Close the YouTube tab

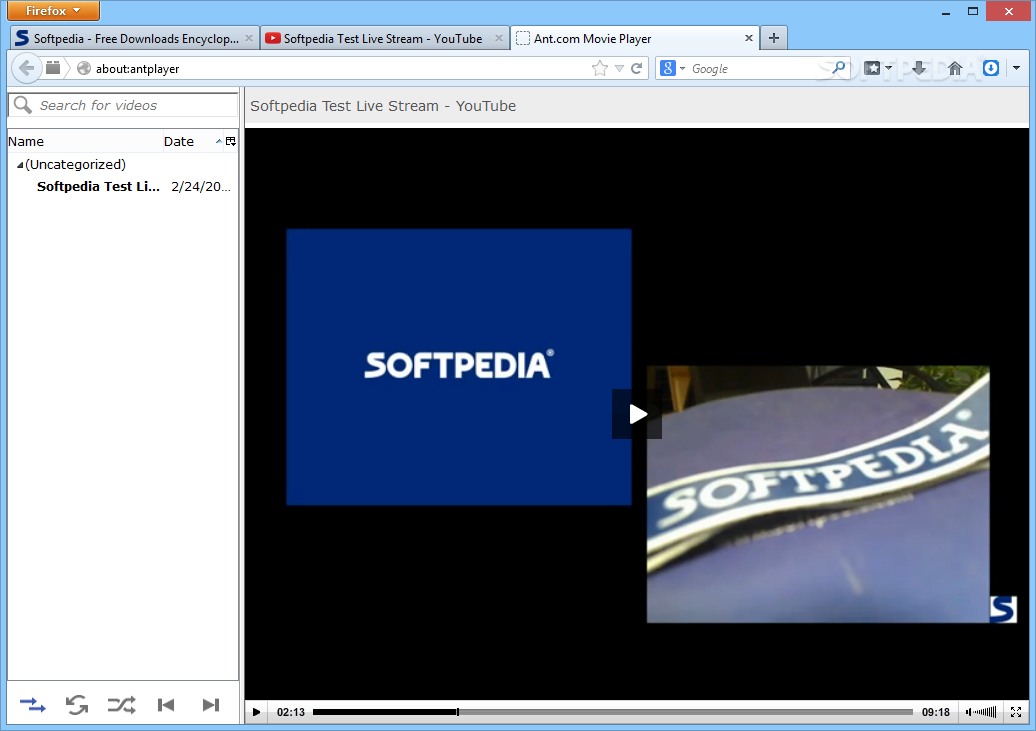(499, 38)
